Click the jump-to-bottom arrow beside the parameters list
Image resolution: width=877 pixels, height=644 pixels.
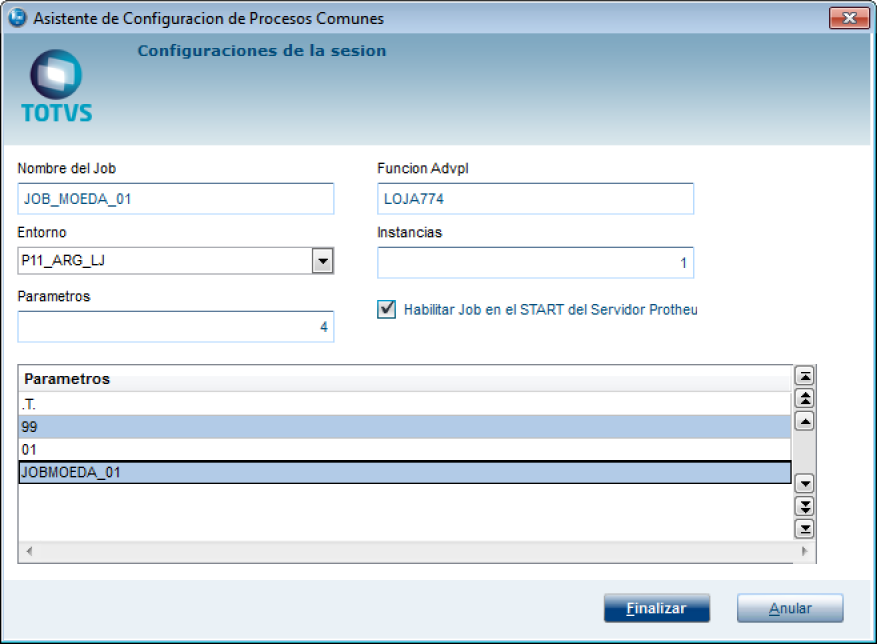click(x=803, y=528)
